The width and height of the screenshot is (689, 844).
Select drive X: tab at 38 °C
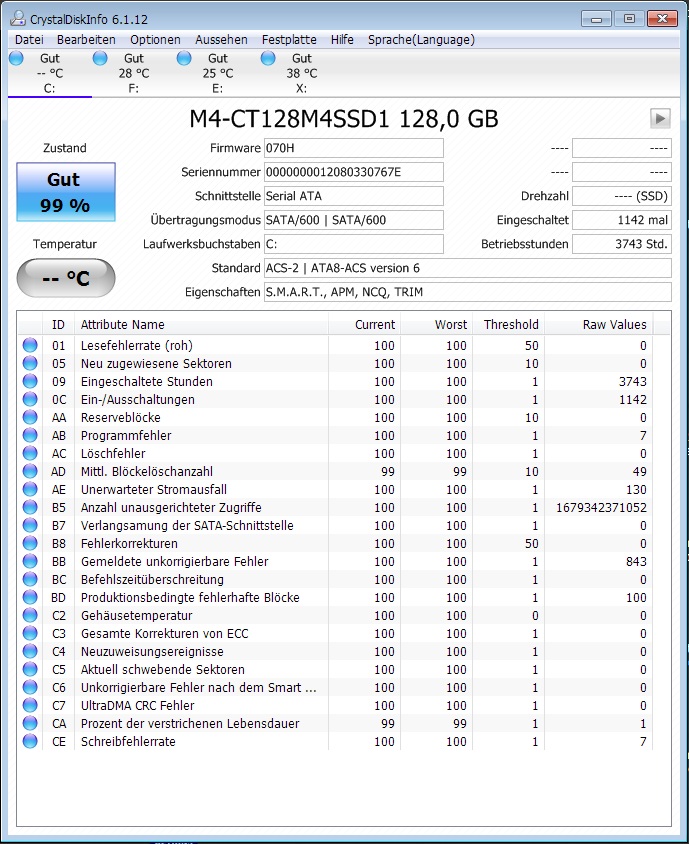(301, 73)
